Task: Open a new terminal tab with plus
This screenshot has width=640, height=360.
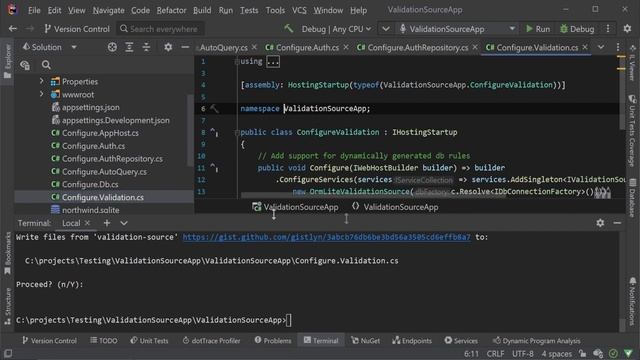Action: (x=107, y=223)
